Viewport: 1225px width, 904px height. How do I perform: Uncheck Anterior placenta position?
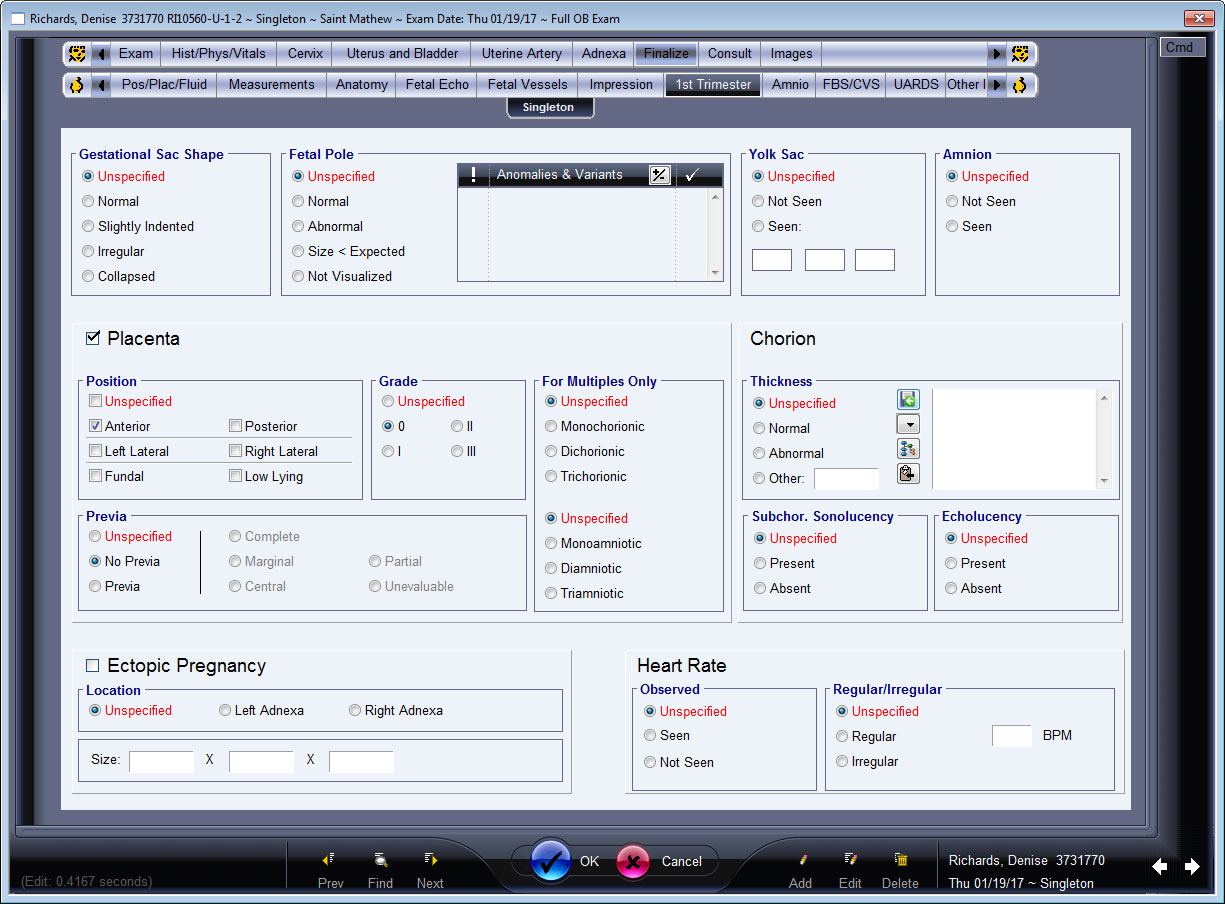(95, 426)
